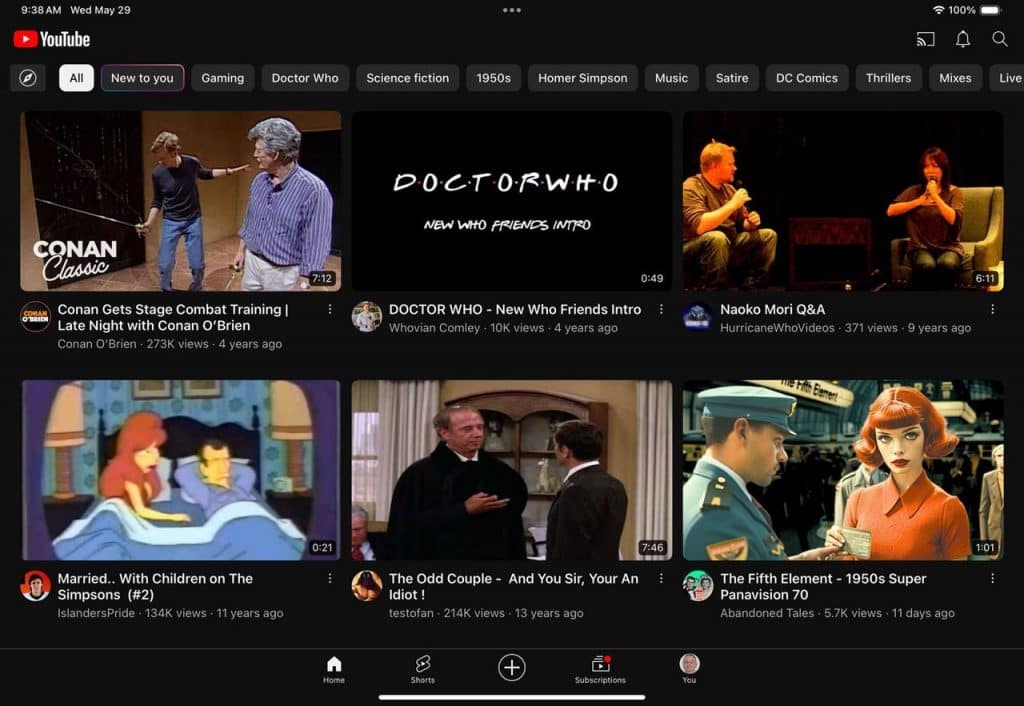Viewport: 1024px width, 706px height.
Task: Open the notifications bell
Action: [x=963, y=39]
